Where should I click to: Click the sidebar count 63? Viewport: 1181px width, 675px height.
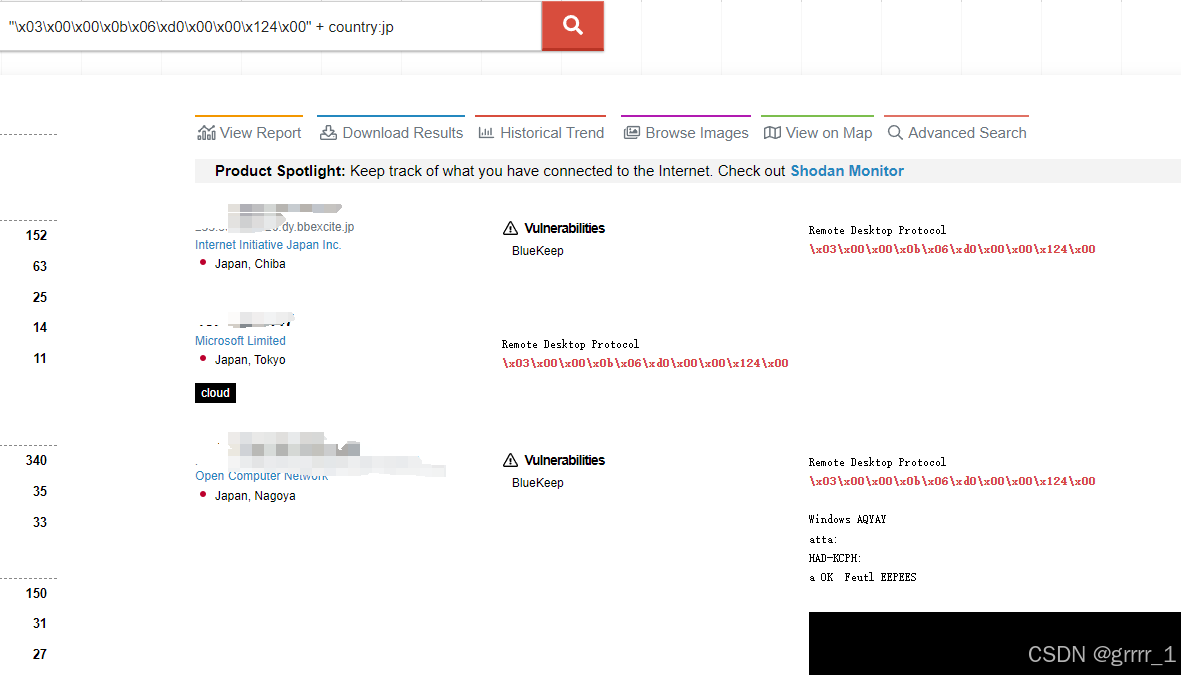[40, 266]
